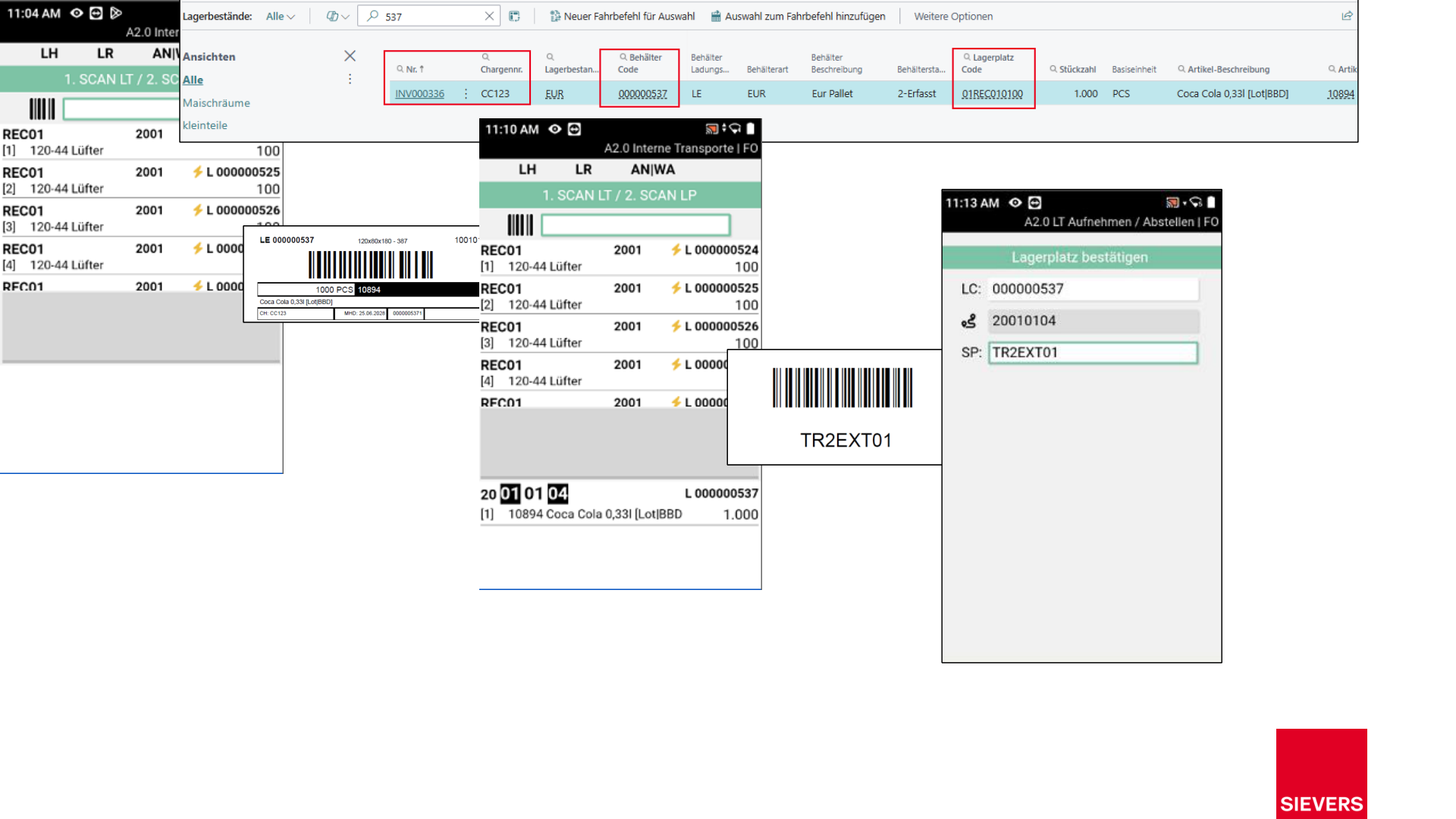Click the 2-Erfasst status cell
Viewport: 1456px width, 819px height.
[916, 94]
